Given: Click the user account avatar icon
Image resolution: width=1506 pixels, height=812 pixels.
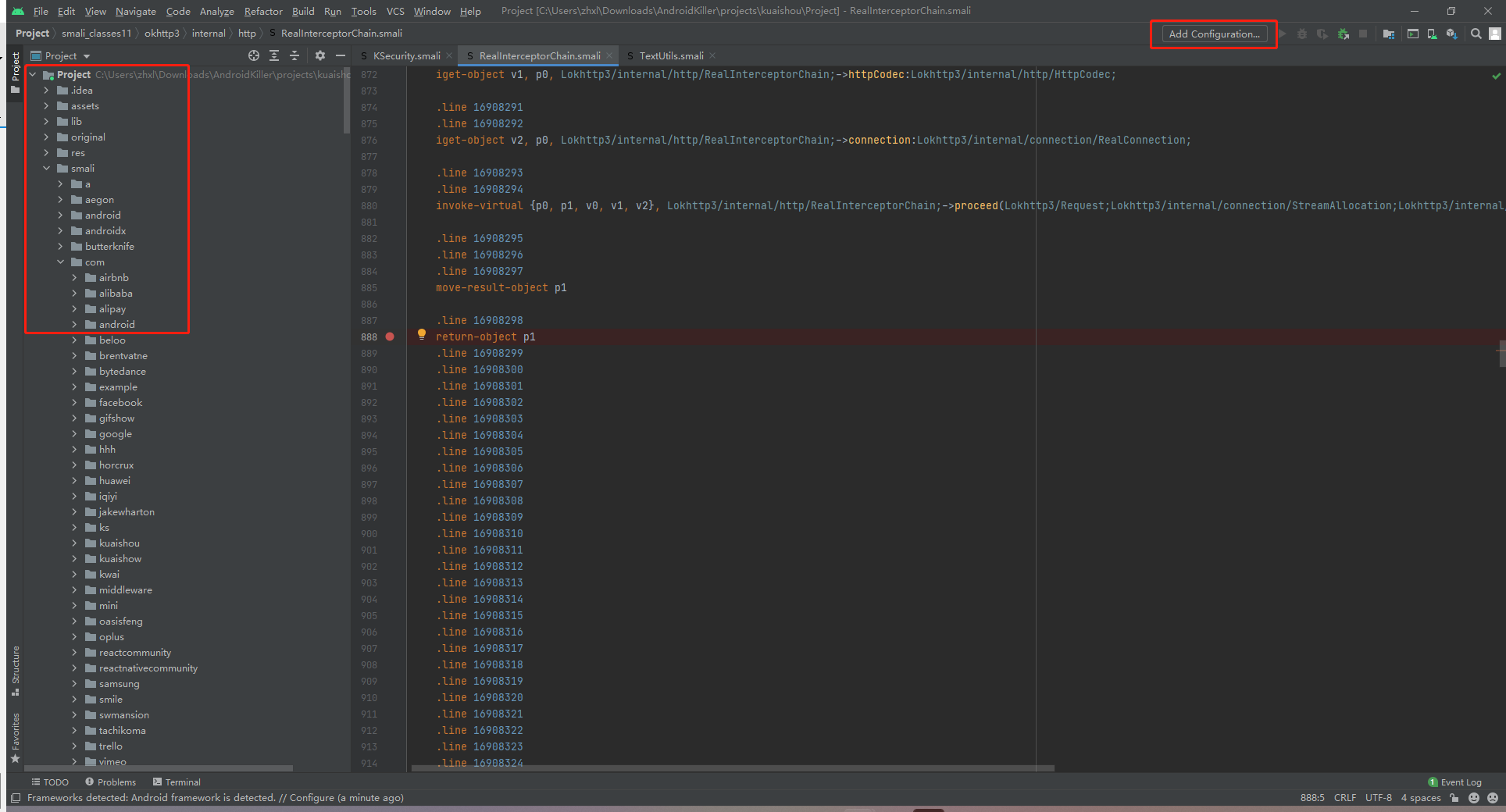Looking at the screenshot, I should pyautogui.click(x=1494, y=34).
